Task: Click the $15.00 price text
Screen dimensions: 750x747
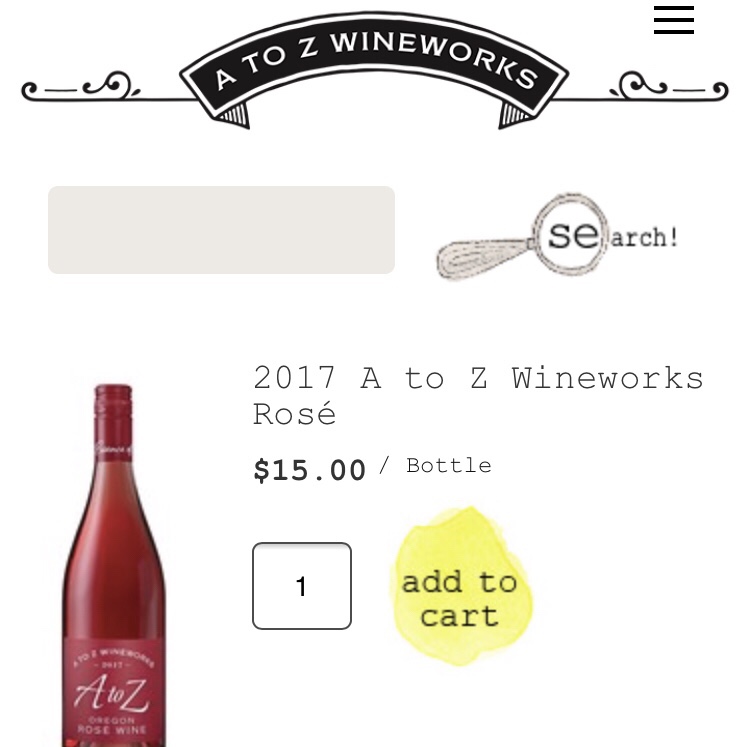Action: (309, 470)
